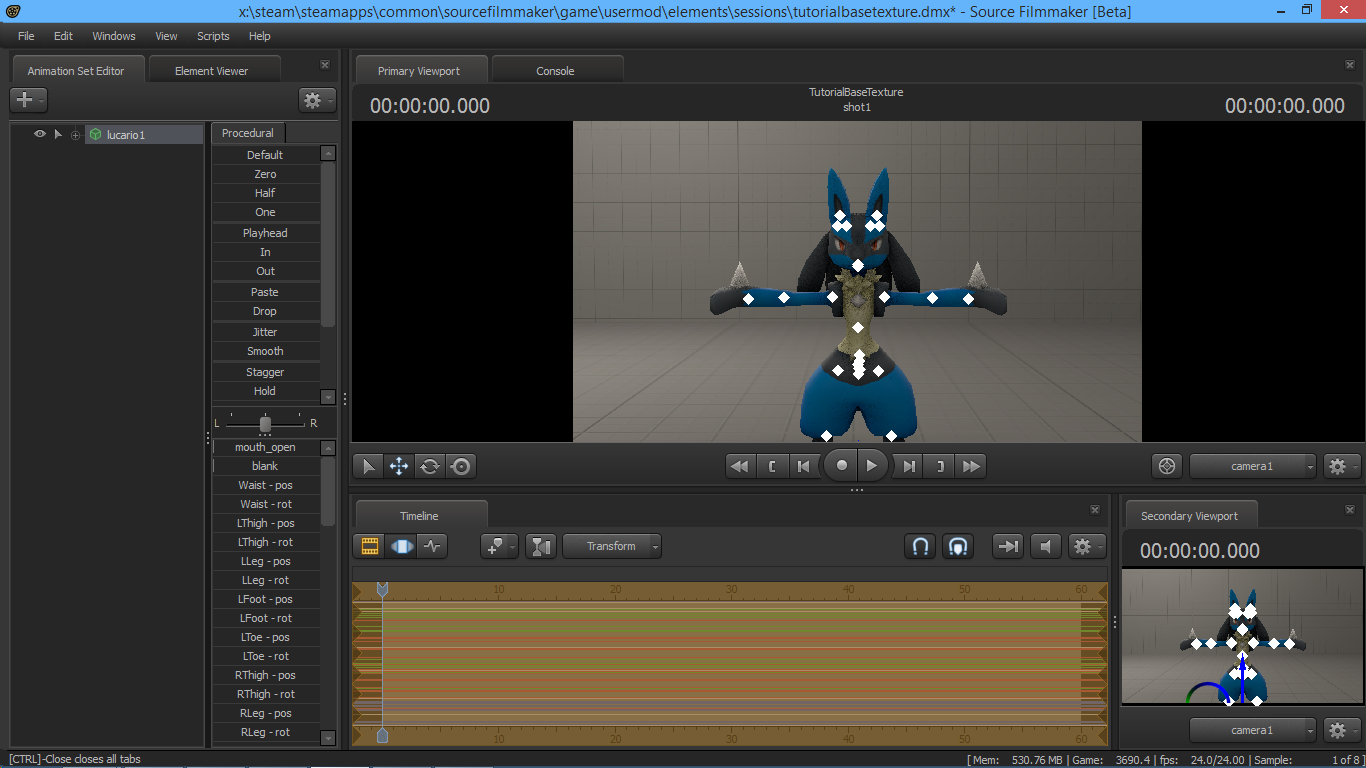Screen dimensions: 1366x768
Task: Toggle visibility eye for lucario1
Action: pyautogui.click(x=40, y=134)
